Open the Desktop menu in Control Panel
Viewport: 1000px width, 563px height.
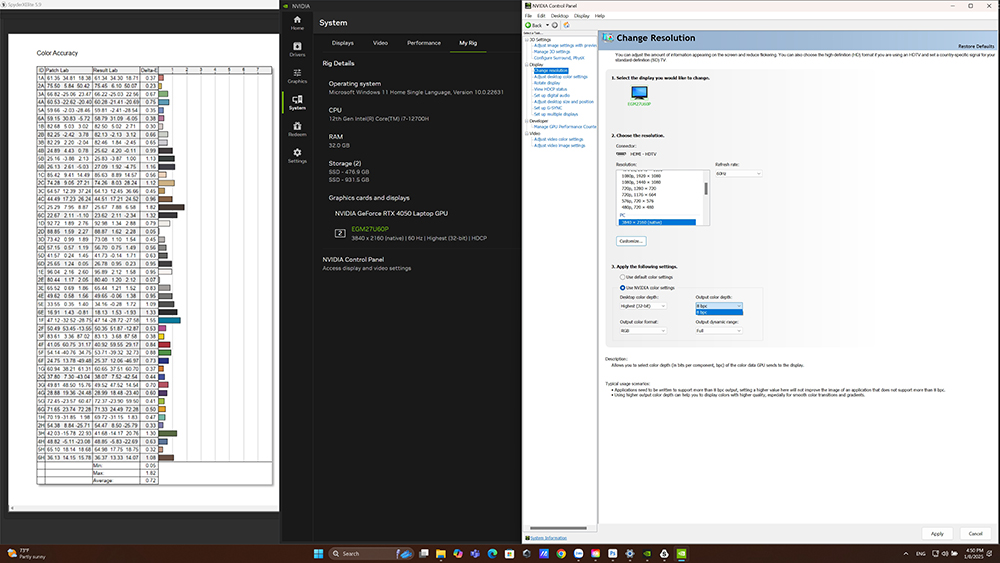(559, 16)
